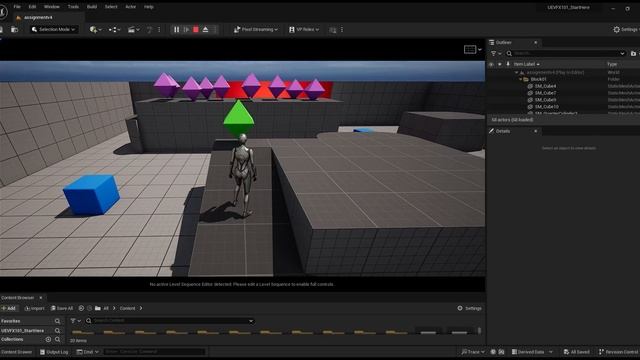Select the Outliner panel tab
This screenshot has width=640, height=360.
coord(504,42)
